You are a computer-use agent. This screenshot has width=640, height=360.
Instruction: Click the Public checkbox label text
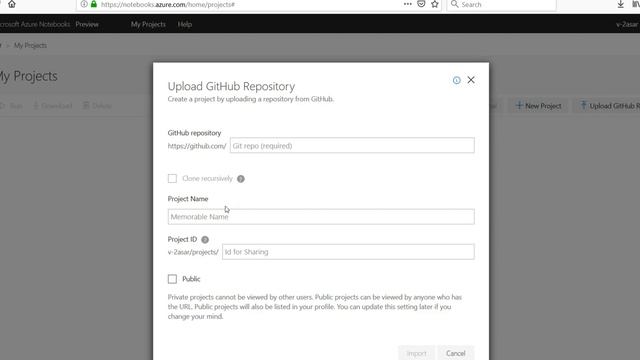[191, 279]
